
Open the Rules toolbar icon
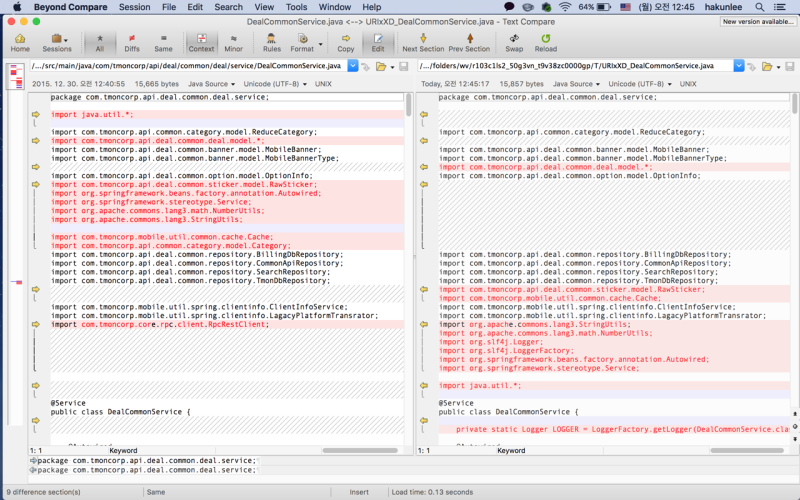(x=271, y=43)
